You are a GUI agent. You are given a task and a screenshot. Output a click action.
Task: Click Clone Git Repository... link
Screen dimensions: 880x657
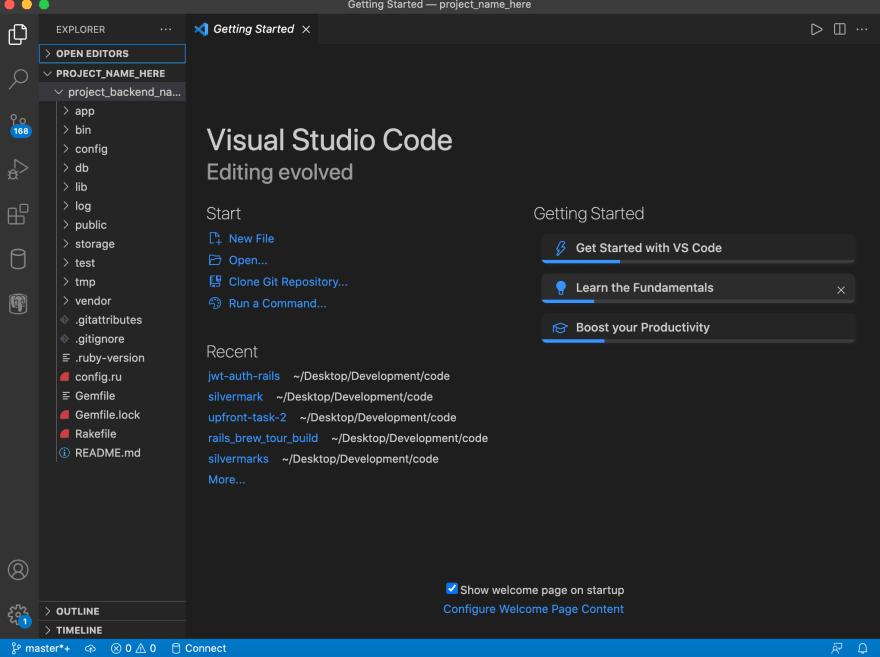288,282
